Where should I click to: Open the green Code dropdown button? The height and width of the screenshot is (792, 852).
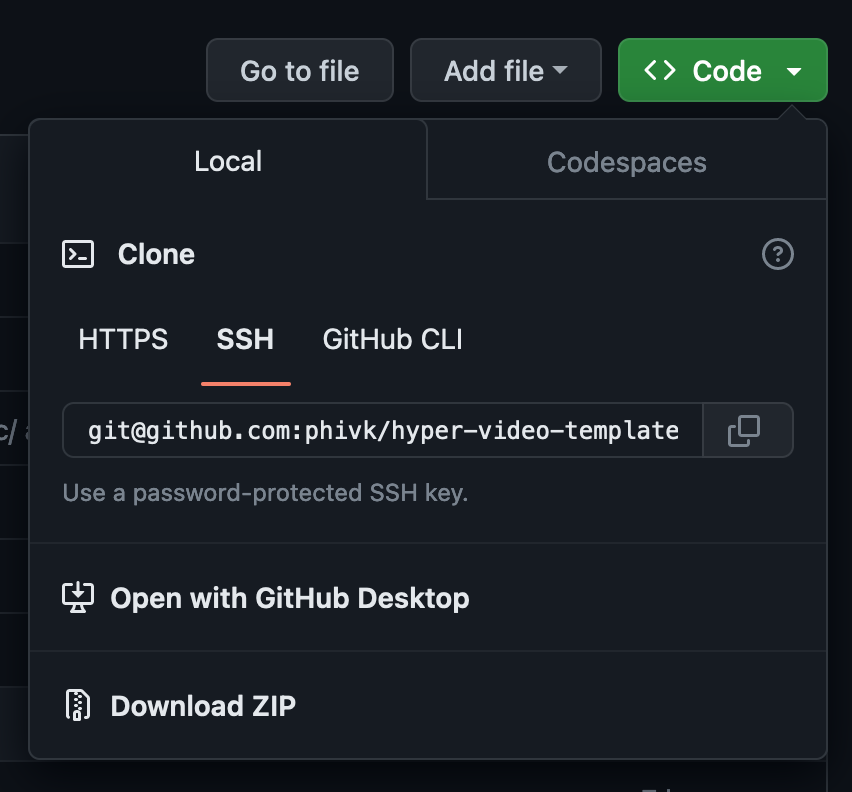(723, 70)
